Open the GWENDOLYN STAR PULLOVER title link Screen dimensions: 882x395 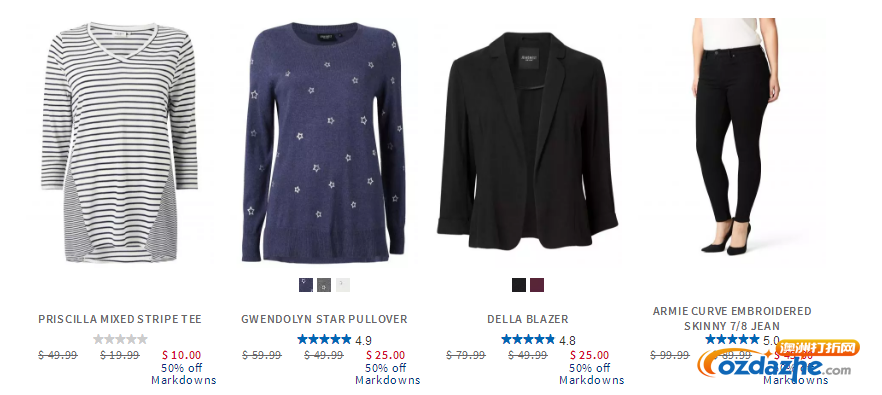(324, 319)
